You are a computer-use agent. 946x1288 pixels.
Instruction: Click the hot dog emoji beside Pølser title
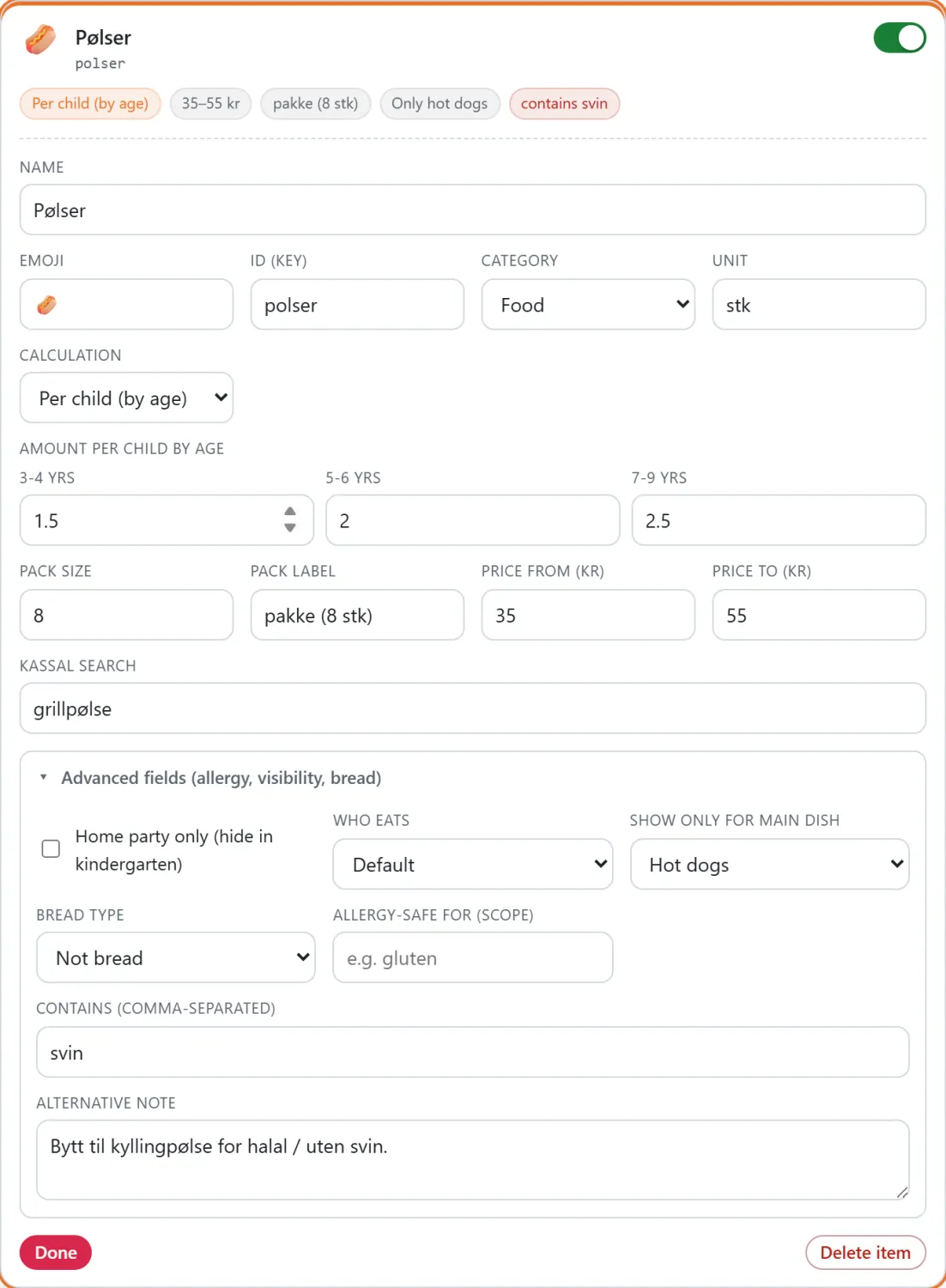40,39
